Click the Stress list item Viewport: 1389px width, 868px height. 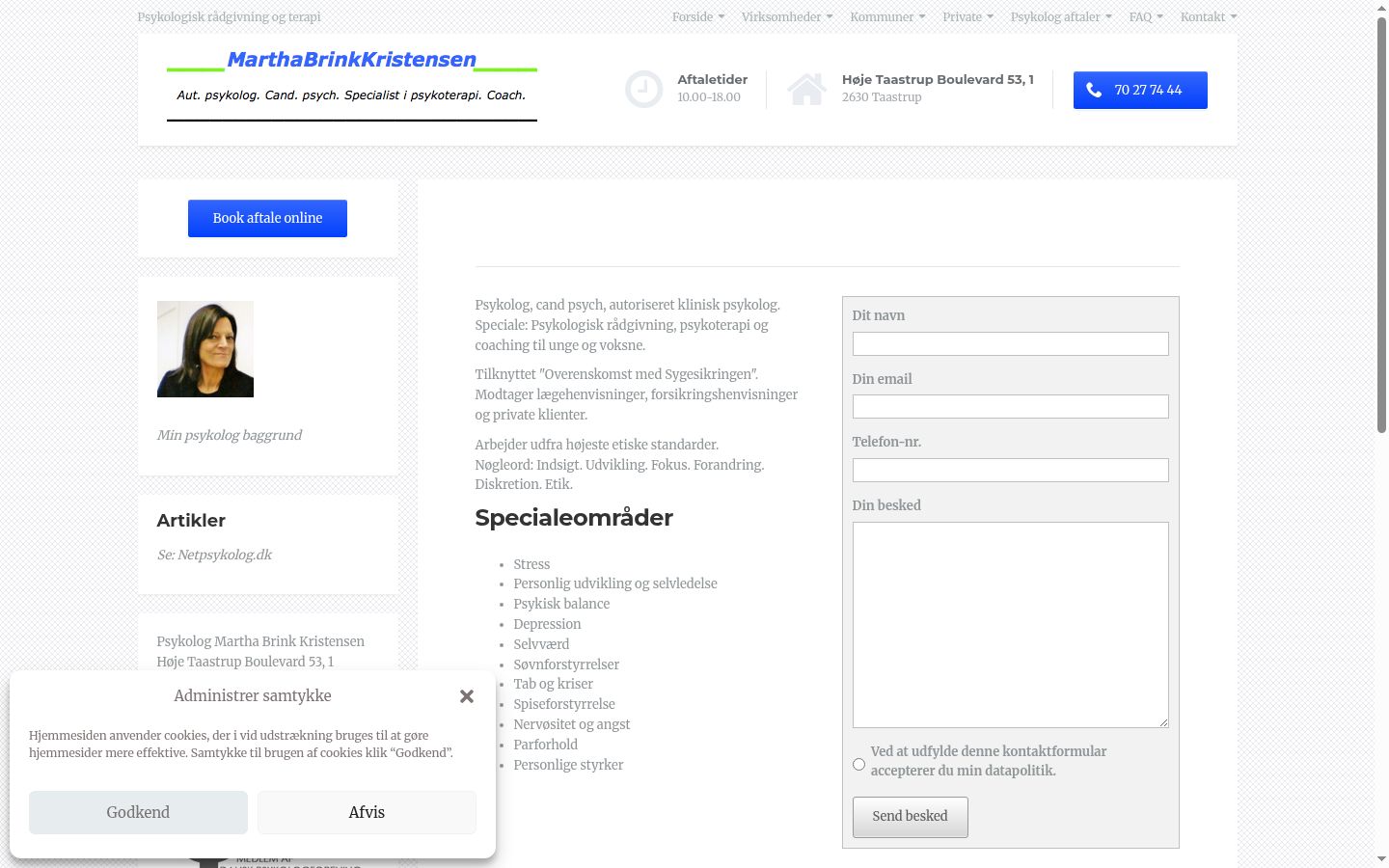[531, 564]
